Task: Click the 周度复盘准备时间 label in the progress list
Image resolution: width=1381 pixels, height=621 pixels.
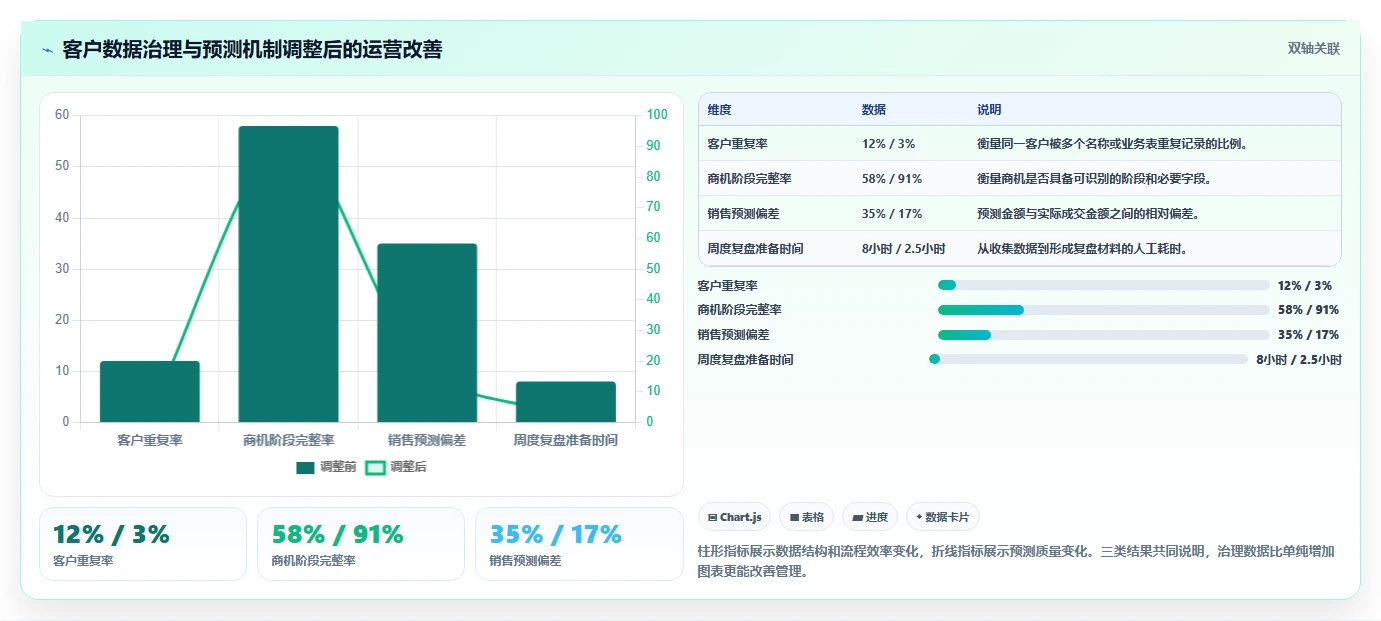Action: tap(746, 360)
